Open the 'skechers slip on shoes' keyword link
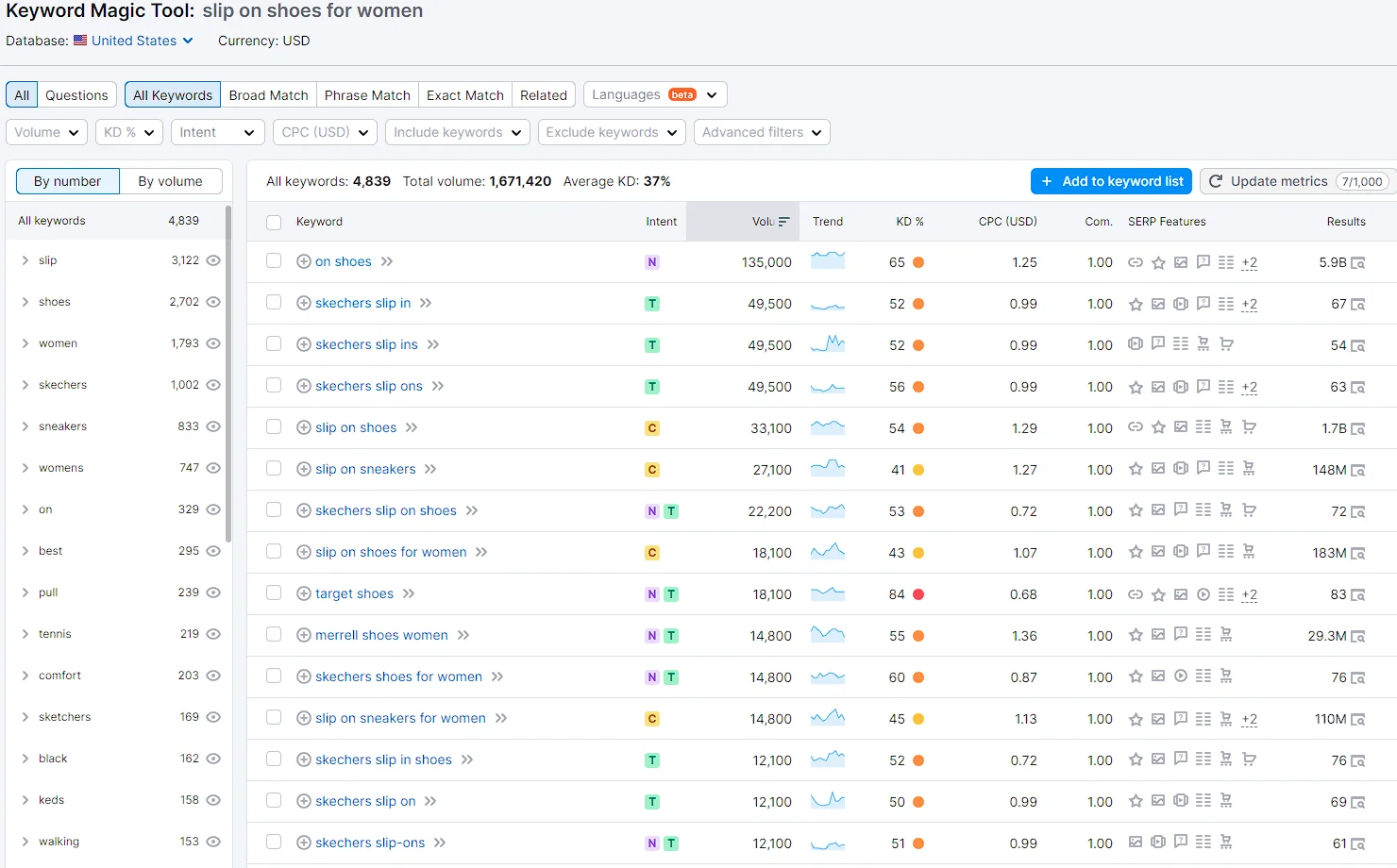Screen dimensions: 1397x868 tap(386, 510)
